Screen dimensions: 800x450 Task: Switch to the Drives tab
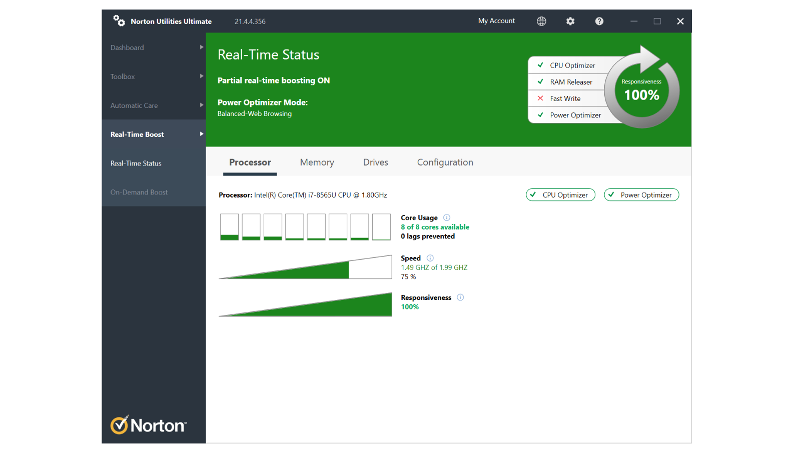point(376,162)
